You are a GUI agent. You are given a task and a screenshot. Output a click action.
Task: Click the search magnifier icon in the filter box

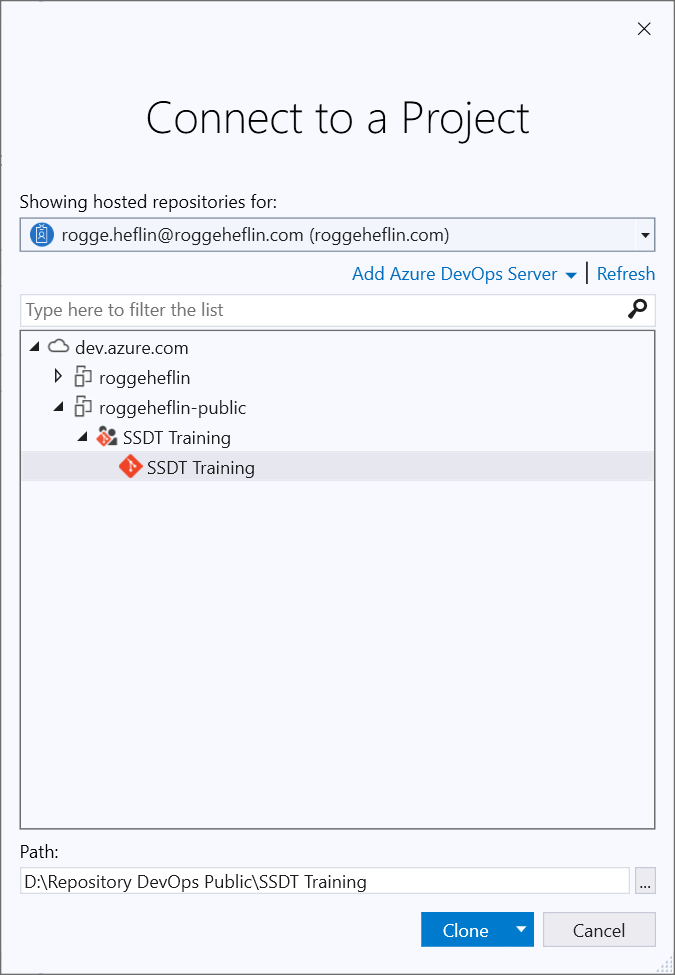(x=637, y=310)
